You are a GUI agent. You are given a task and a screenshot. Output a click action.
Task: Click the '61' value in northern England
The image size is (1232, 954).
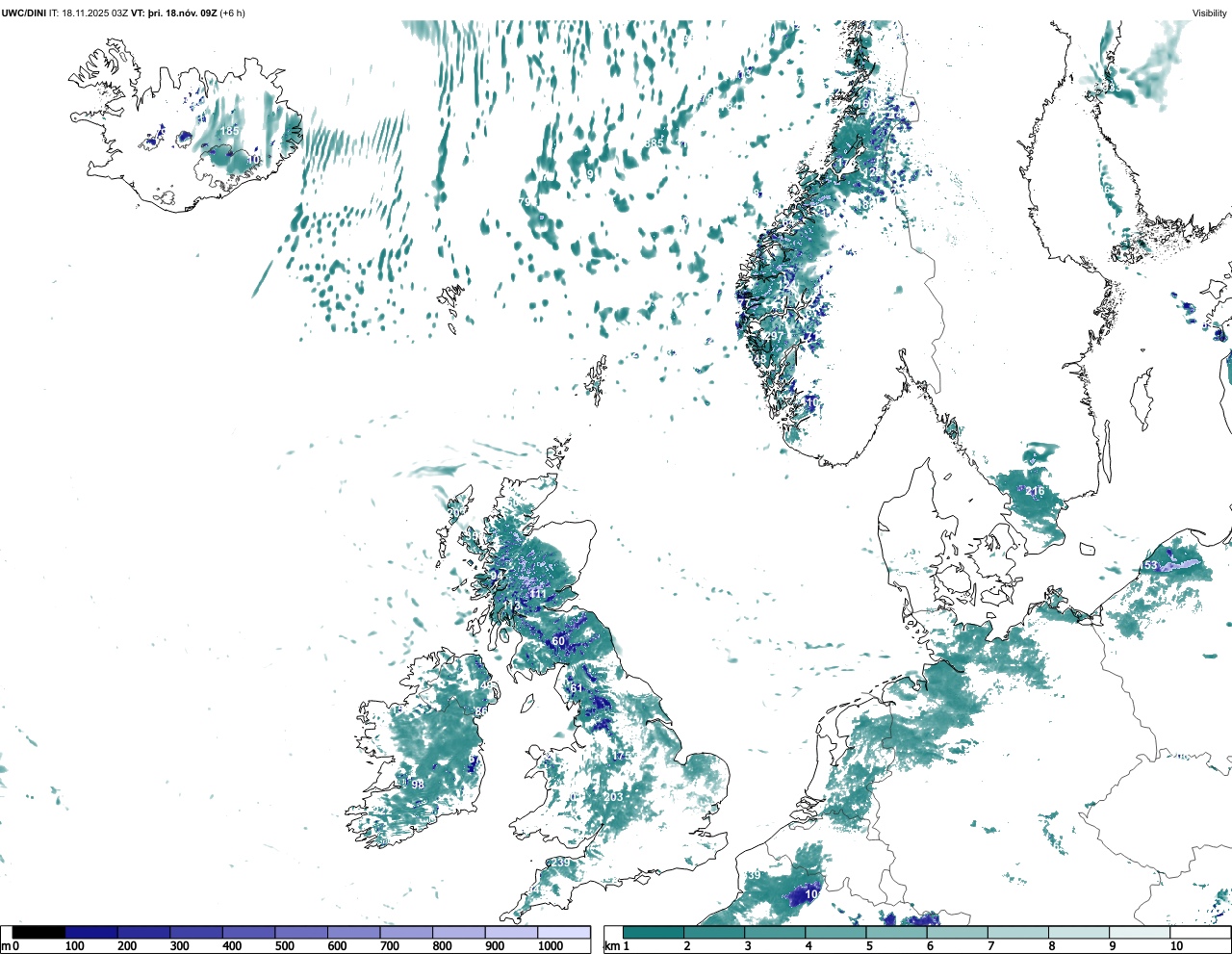[x=576, y=688]
